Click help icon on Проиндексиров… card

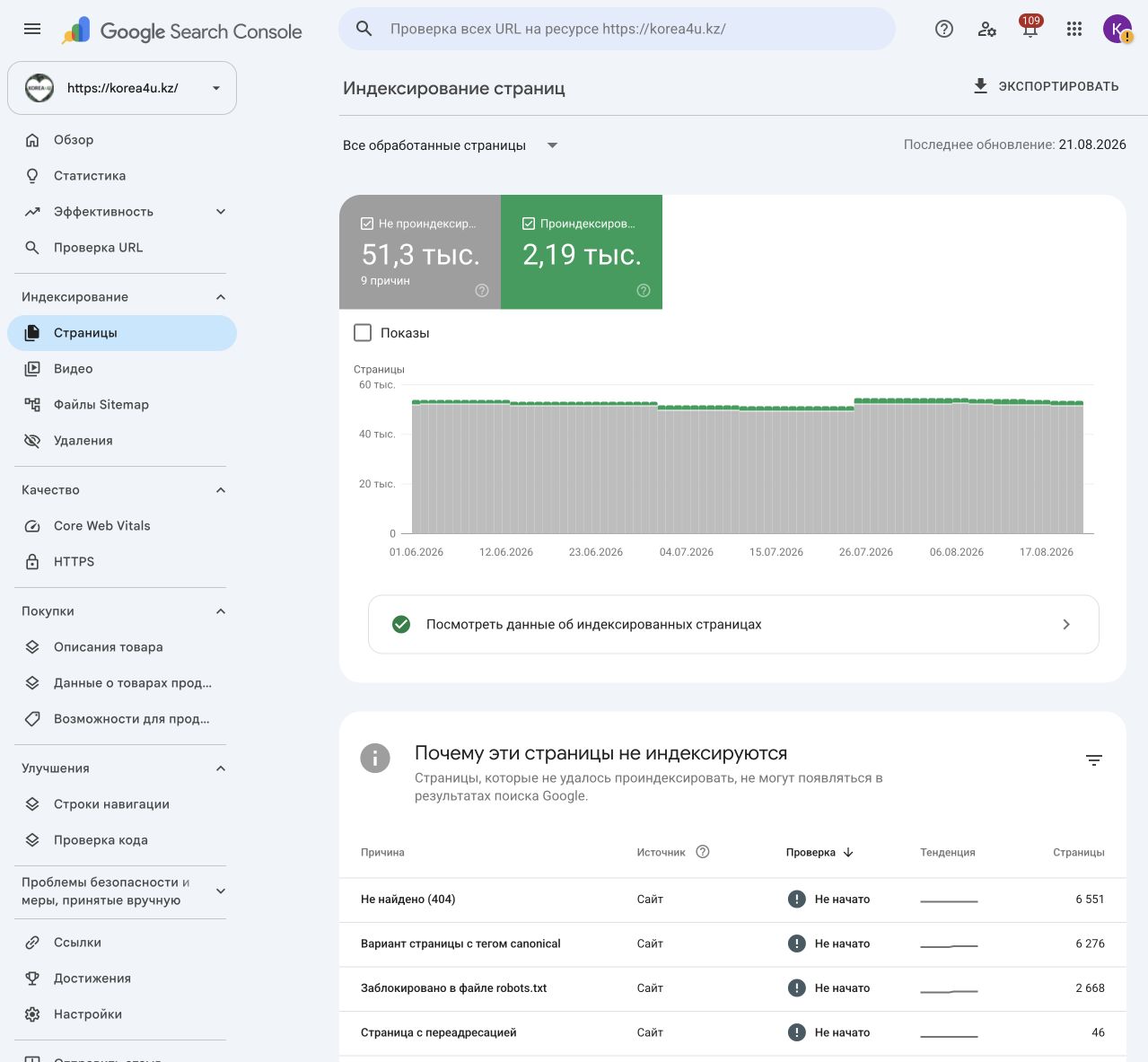click(x=644, y=291)
